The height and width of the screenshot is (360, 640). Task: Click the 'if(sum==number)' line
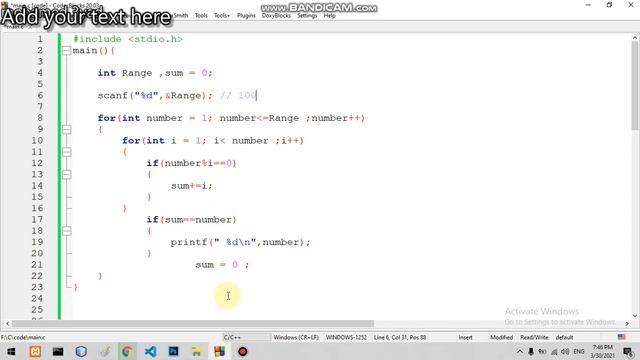[191, 220]
